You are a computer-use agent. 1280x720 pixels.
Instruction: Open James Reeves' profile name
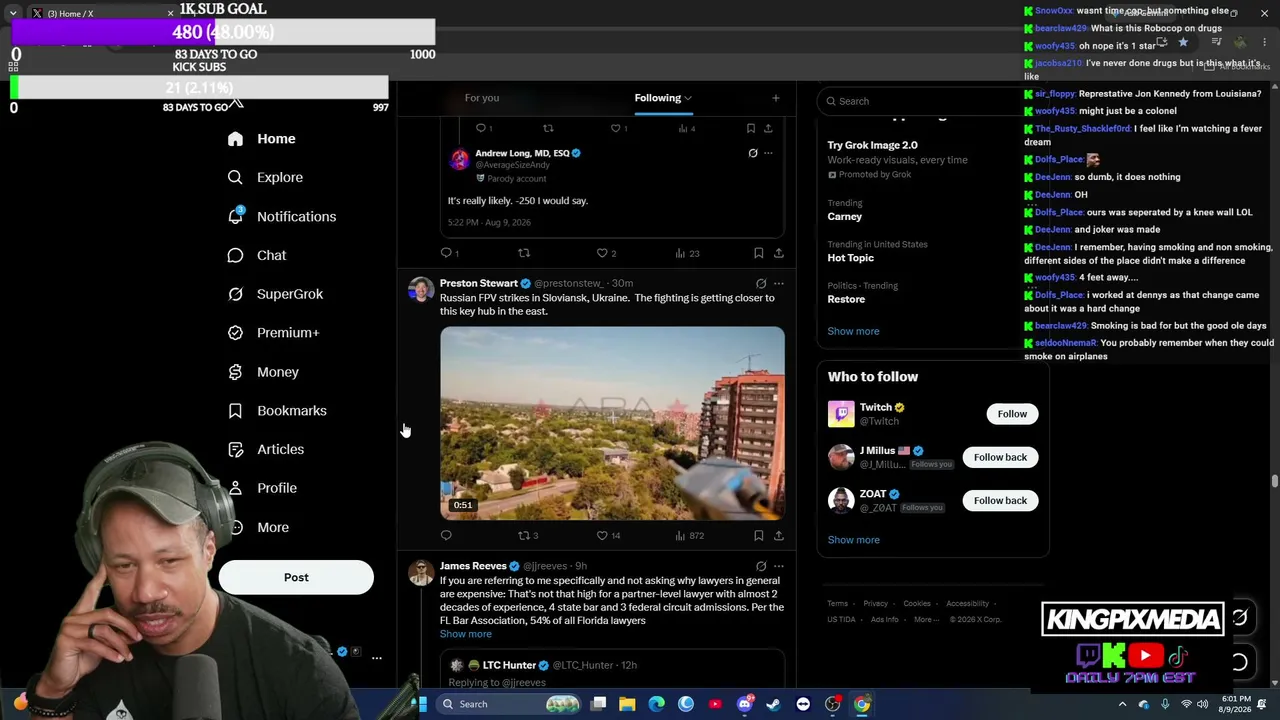coord(473,567)
